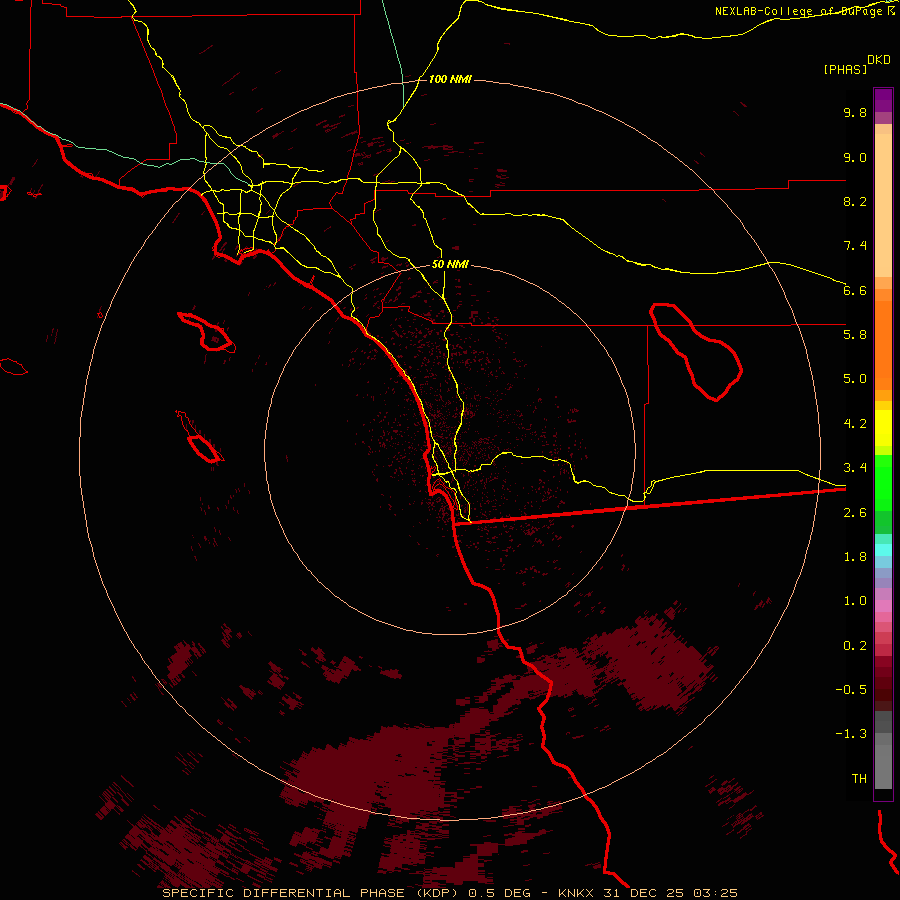Viewport: 900px width, 900px height.
Task: Pick the yellow segment of the color bar
Action: (883, 428)
